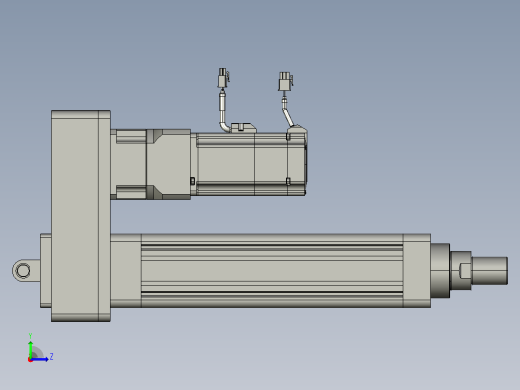The height and width of the screenshot is (390, 520).
Task: Click the wrench flat nut on the rod
Action: click(x=461, y=271)
